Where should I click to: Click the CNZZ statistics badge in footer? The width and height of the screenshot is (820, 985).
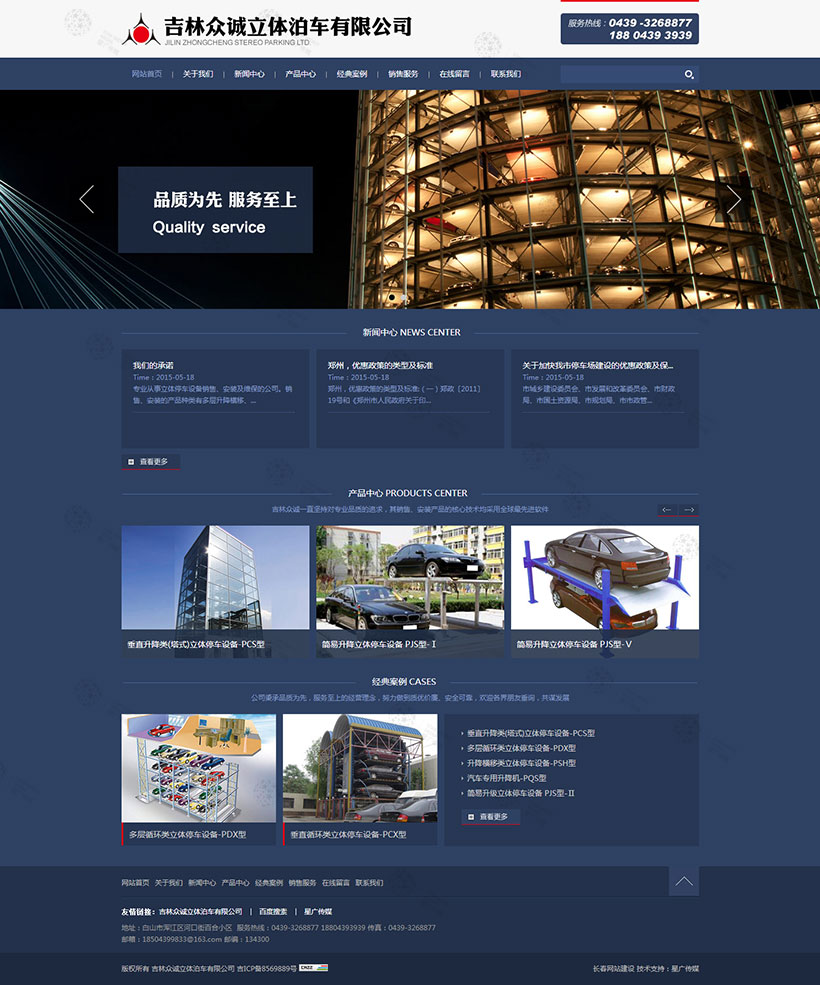click(314, 967)
